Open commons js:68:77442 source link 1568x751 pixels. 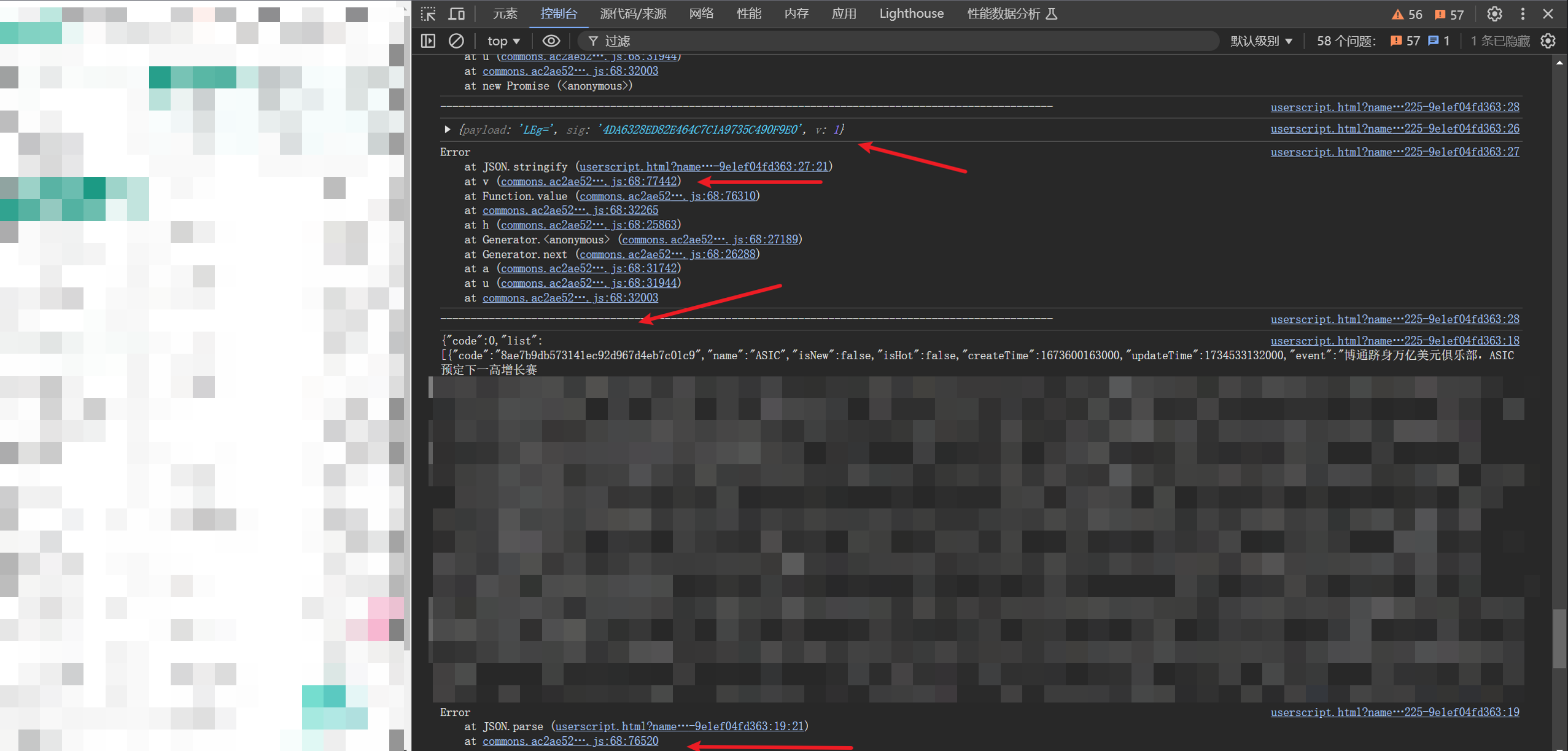click(589, 181)
